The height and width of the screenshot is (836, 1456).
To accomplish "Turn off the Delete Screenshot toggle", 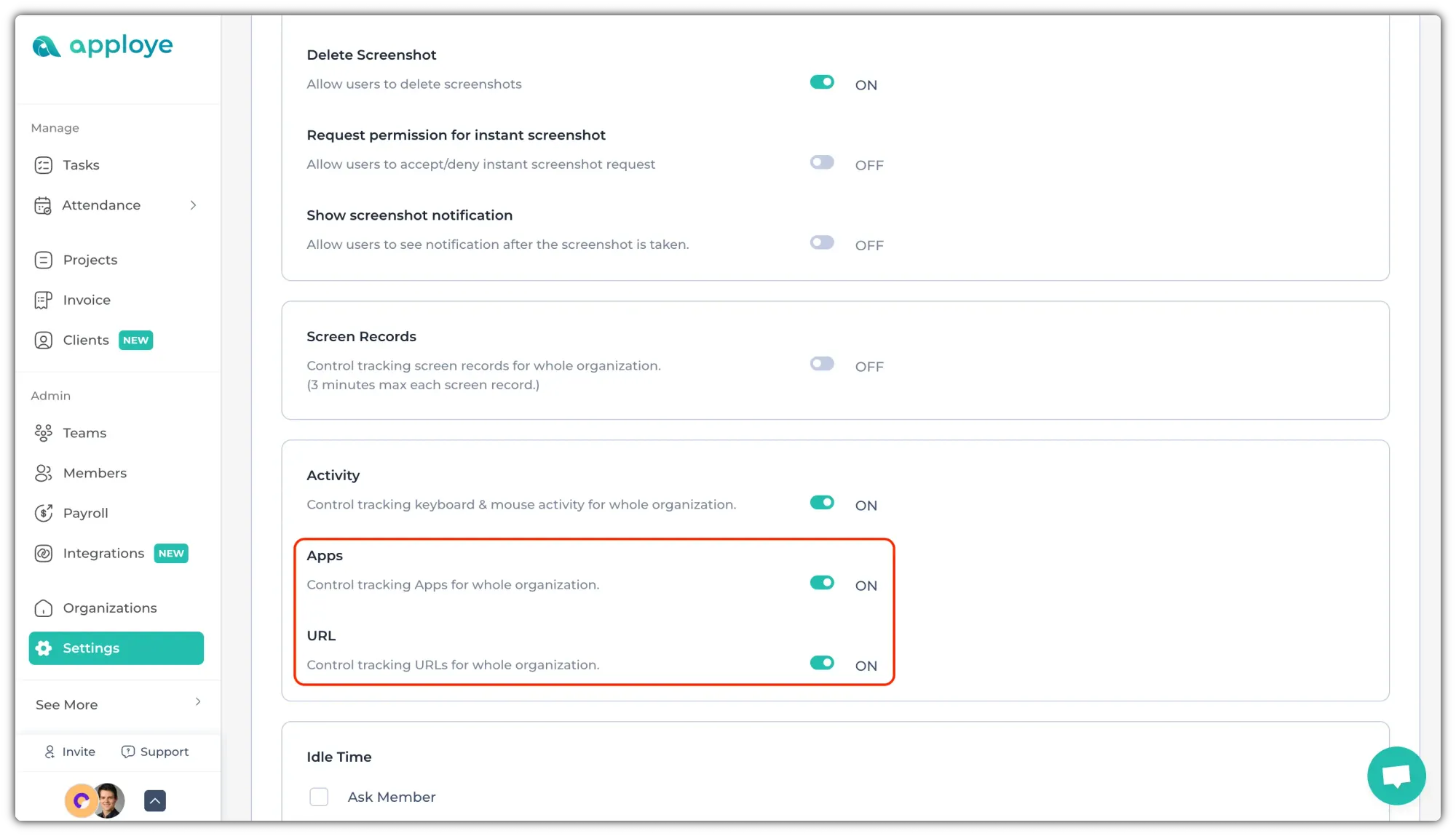I will pos(822,82).
